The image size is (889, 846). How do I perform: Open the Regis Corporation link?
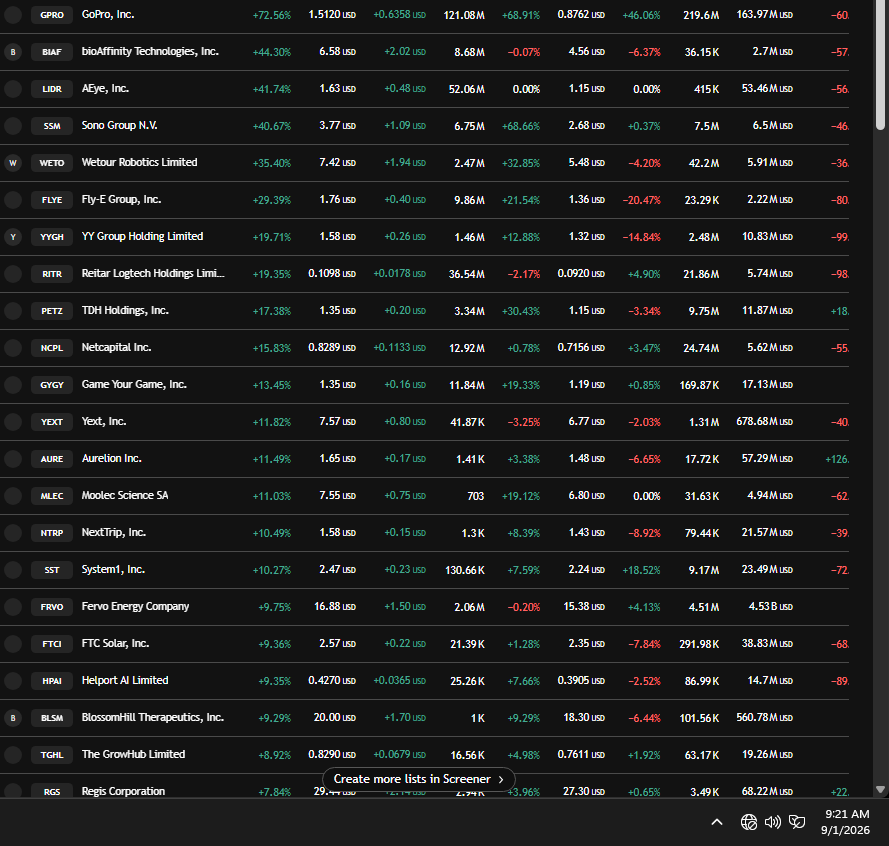click(x=123, y=791)
